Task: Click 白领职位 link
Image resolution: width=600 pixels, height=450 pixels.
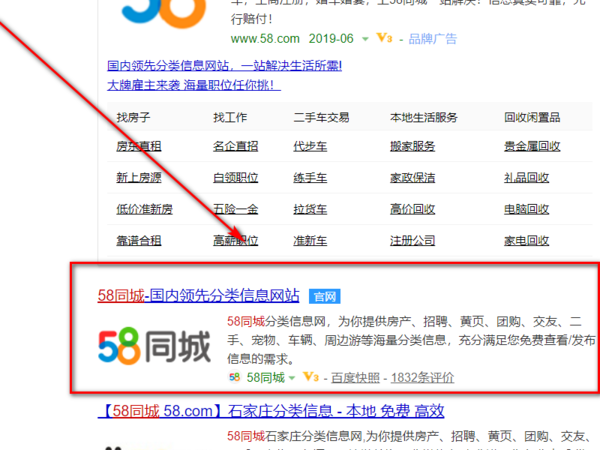Action: click(x=236, y=178)
